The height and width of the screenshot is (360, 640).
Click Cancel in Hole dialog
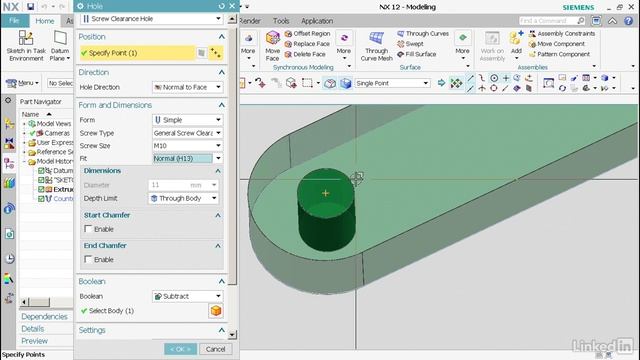pos(216,349)
